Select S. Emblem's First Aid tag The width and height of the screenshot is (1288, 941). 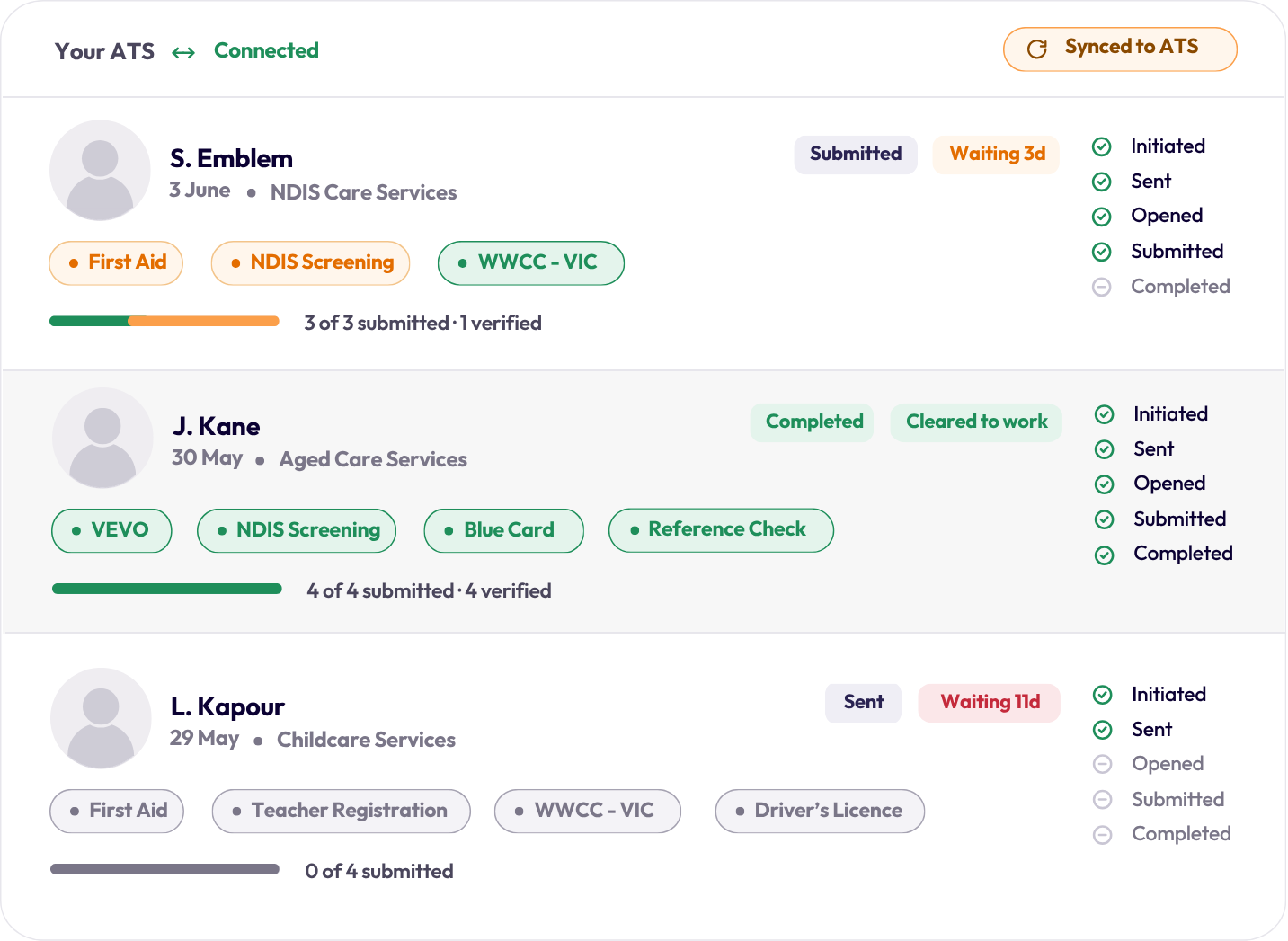tap(116, 263)
